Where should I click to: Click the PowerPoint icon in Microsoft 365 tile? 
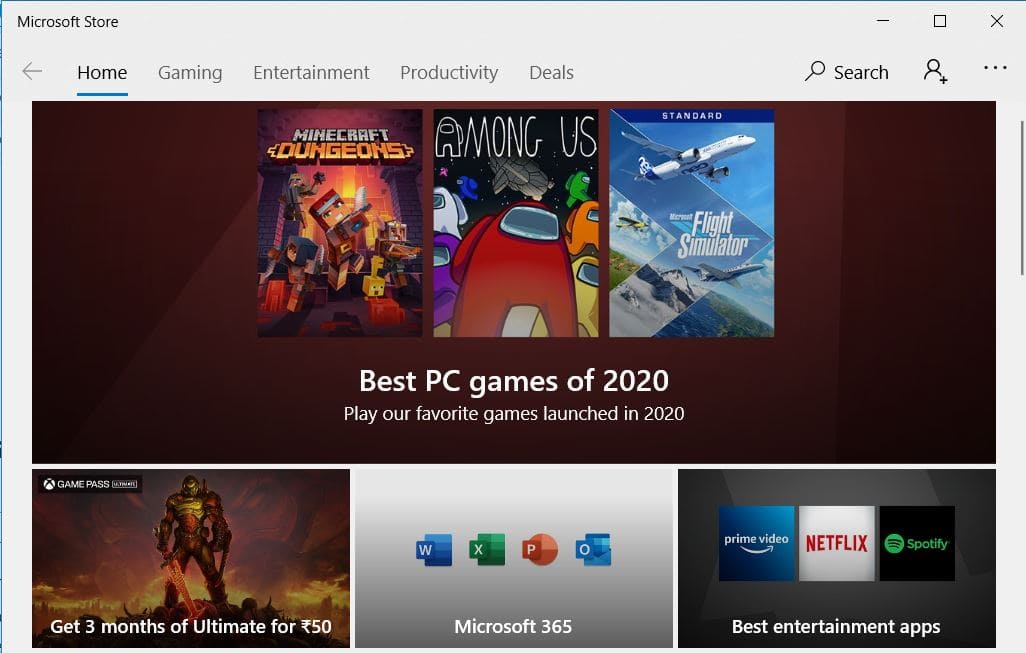[x=540, y=549]
